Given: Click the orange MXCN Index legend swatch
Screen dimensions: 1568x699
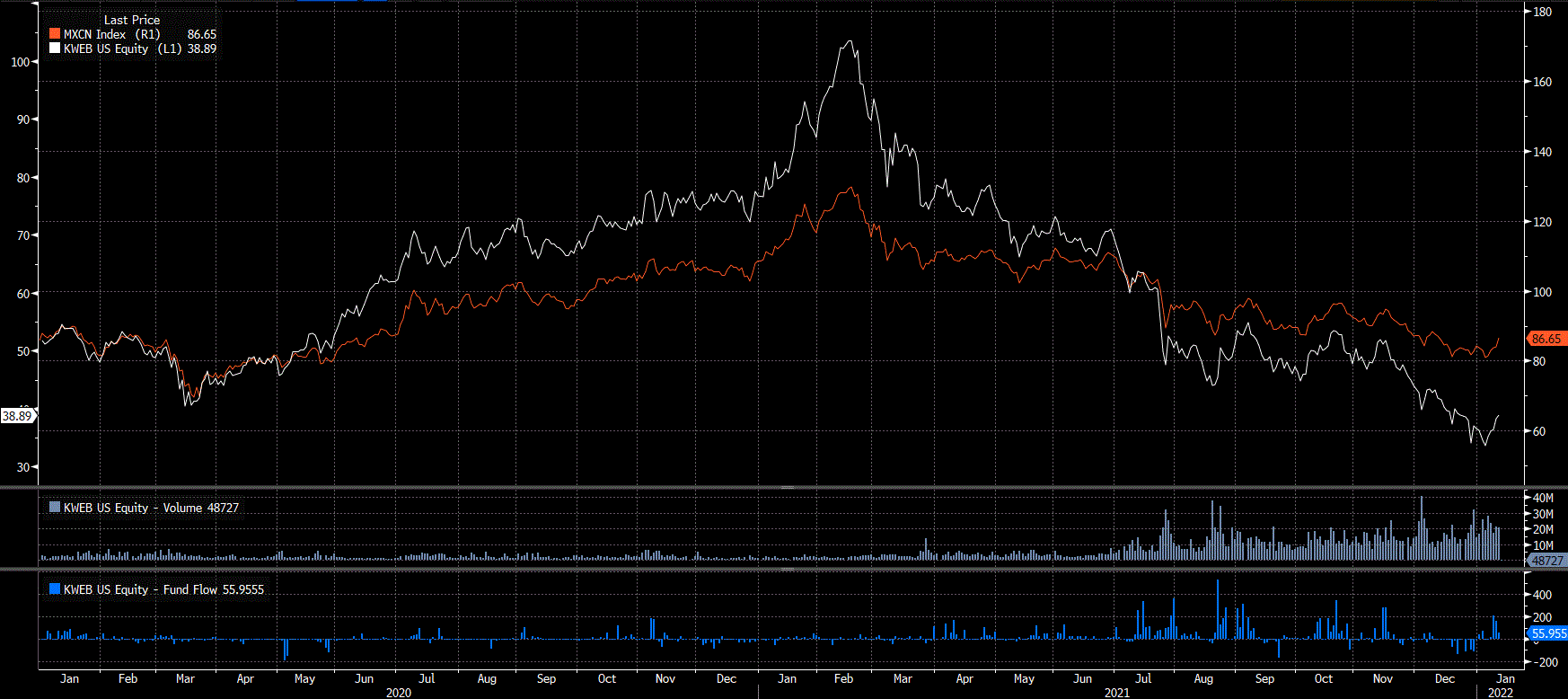Looking at the screenshot, I should pos(55,34).
